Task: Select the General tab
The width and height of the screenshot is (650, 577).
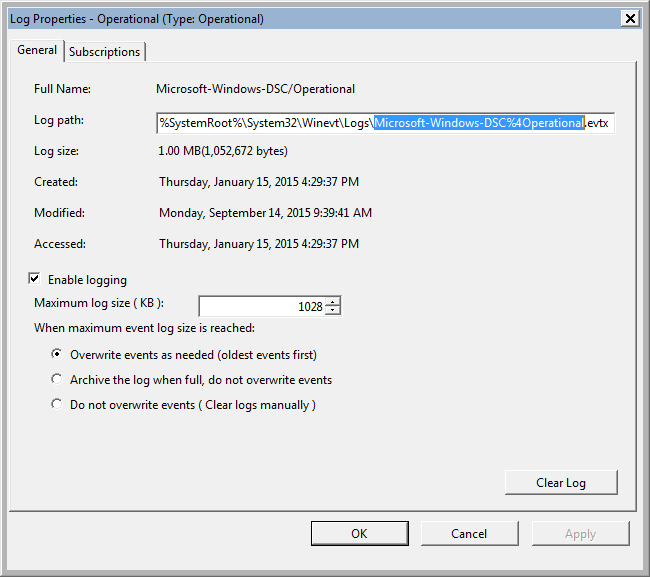Action: point(37,51)
